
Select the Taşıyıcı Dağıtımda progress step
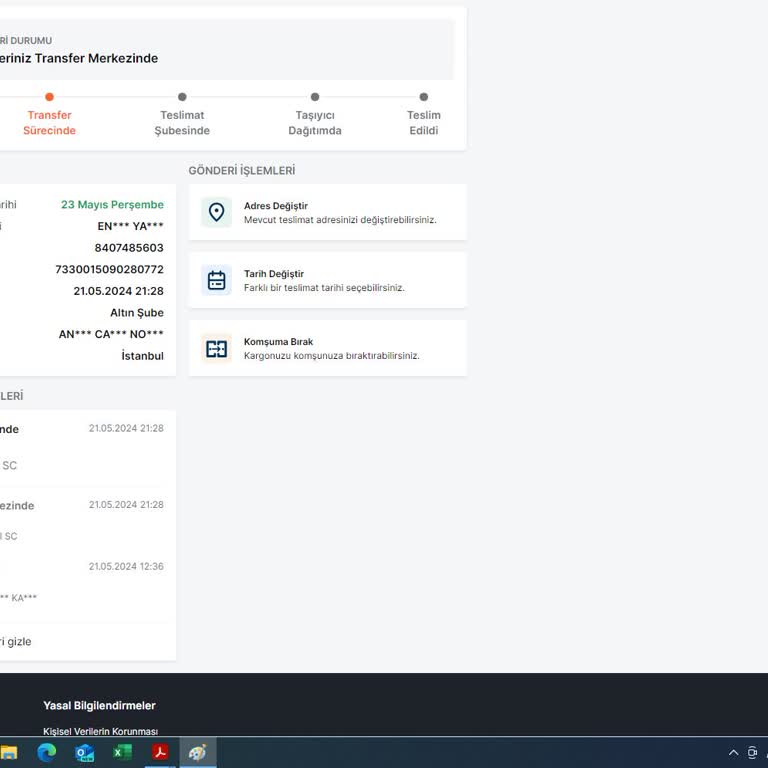coord(315,122)
